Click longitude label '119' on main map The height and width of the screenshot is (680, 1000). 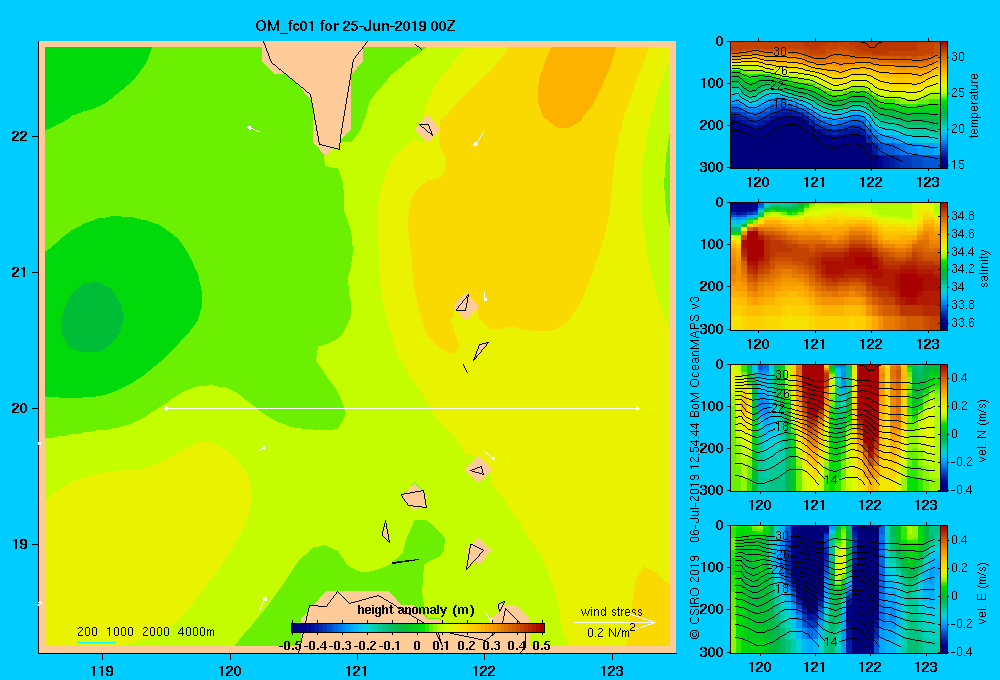point(102,670)
